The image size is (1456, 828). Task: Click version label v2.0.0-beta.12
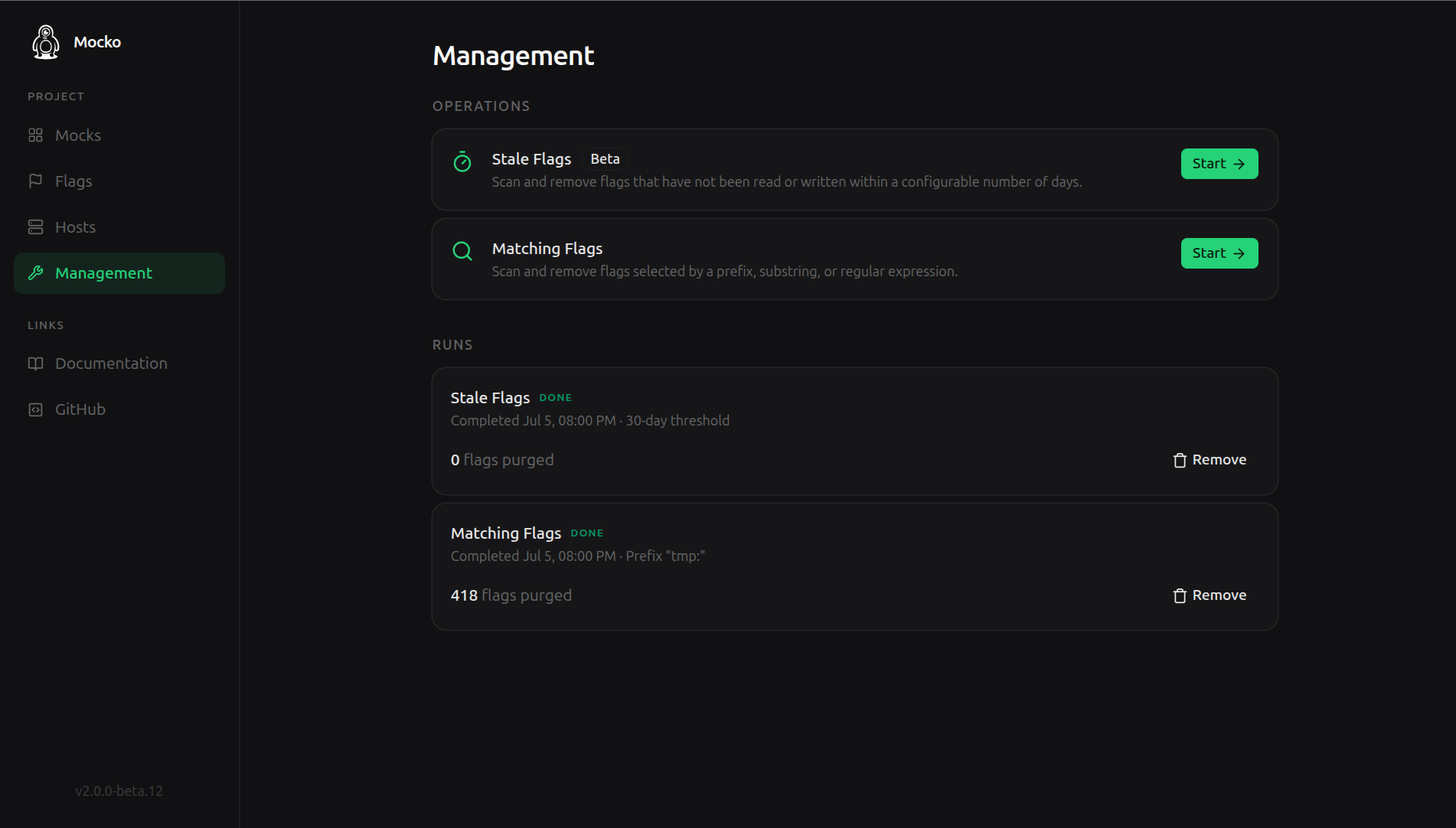119,791
